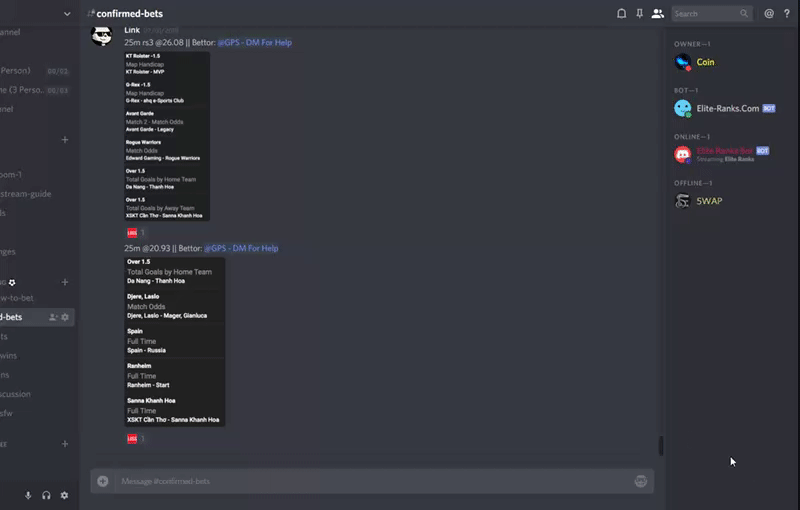Image resolution: width=800 pixels, height=510 pixels.
Task: Open recent mentions @ icon
Action: tap(769, 14)
